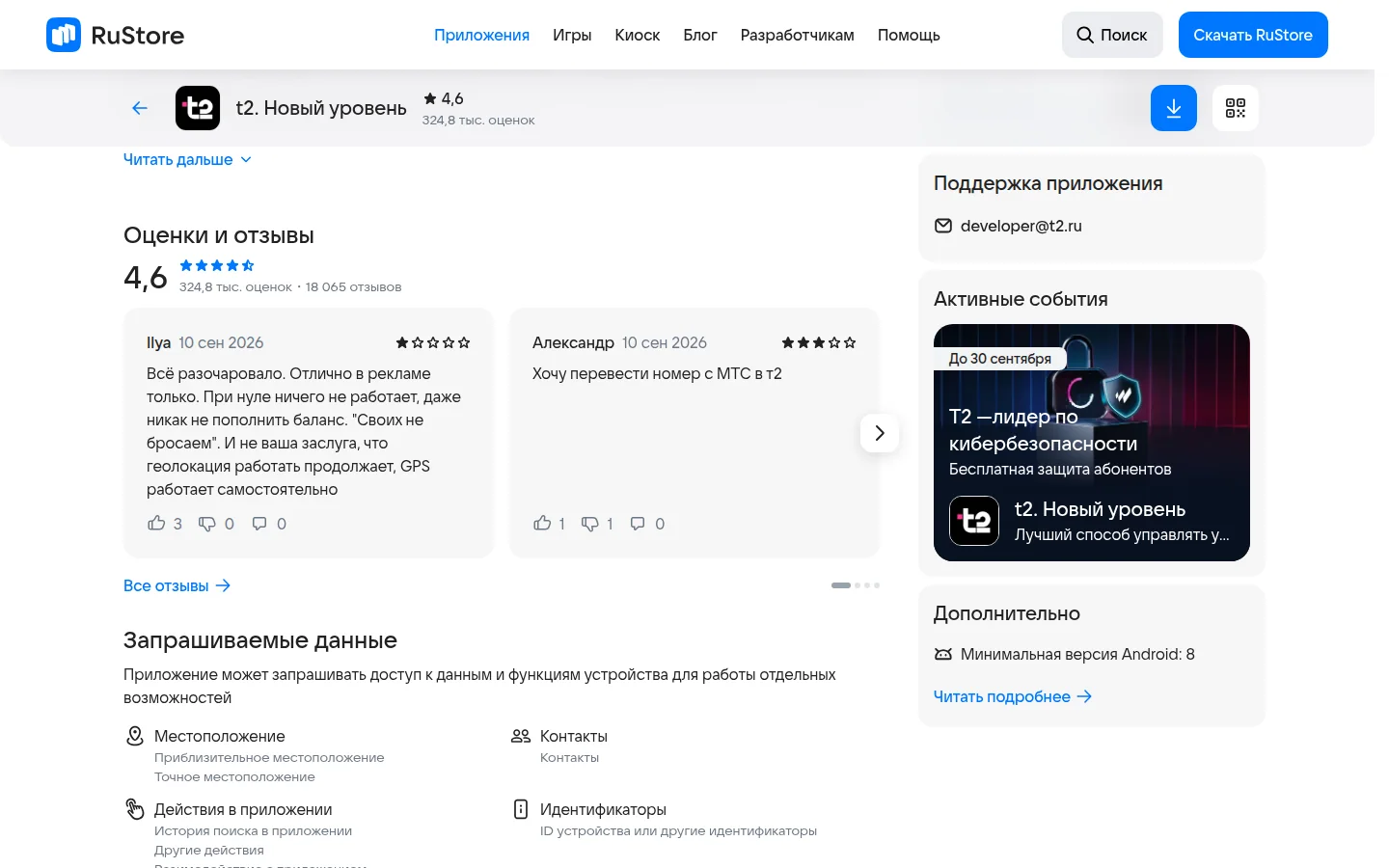
Task: Like Александр's review with thumbs up
Action: pyautogui.click(x=542, y=523)
